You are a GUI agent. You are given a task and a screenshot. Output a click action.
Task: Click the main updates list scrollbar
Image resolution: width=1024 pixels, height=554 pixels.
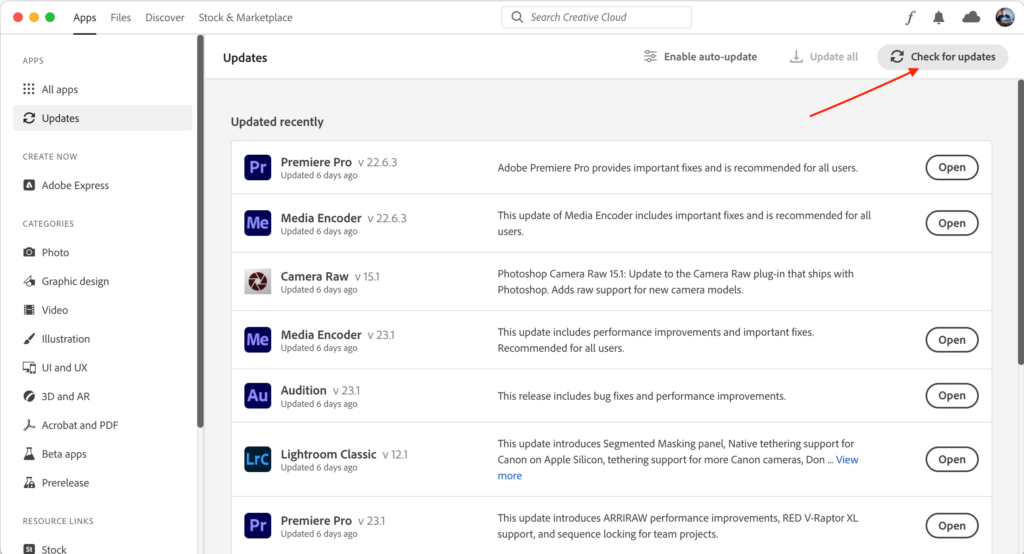1020,222
